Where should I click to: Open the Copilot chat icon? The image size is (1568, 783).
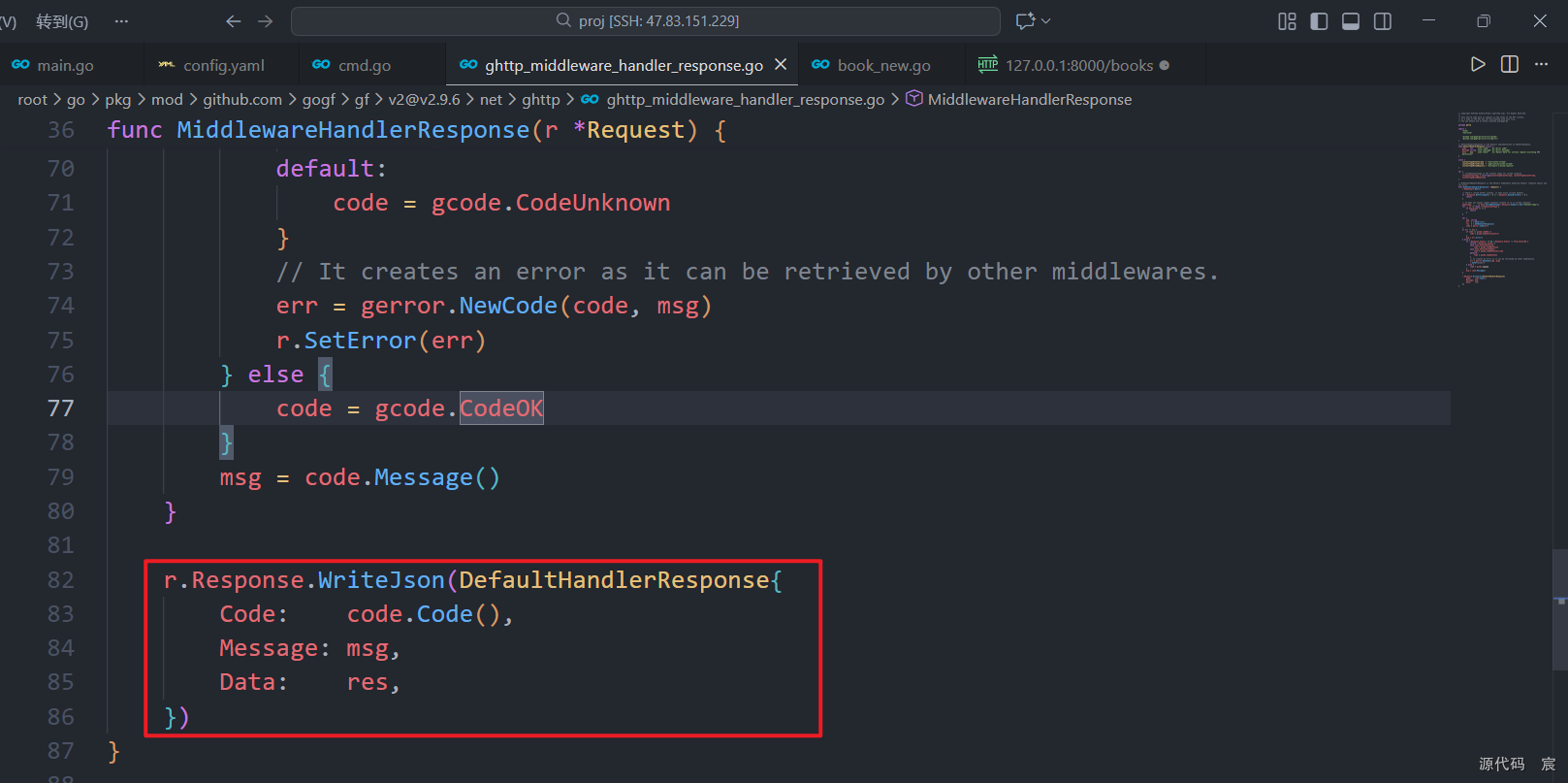pos(1025,20)
